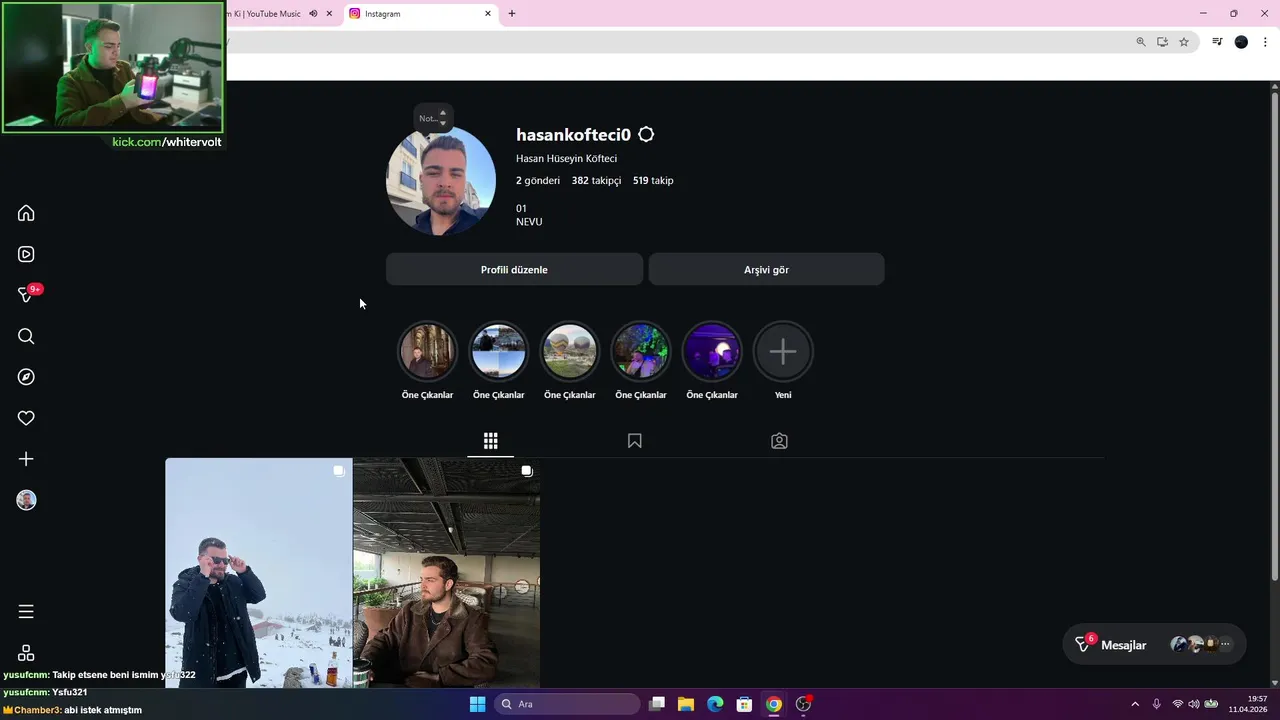
Task: Open the volume control in system tray
Action: (x=1193, y=704)
